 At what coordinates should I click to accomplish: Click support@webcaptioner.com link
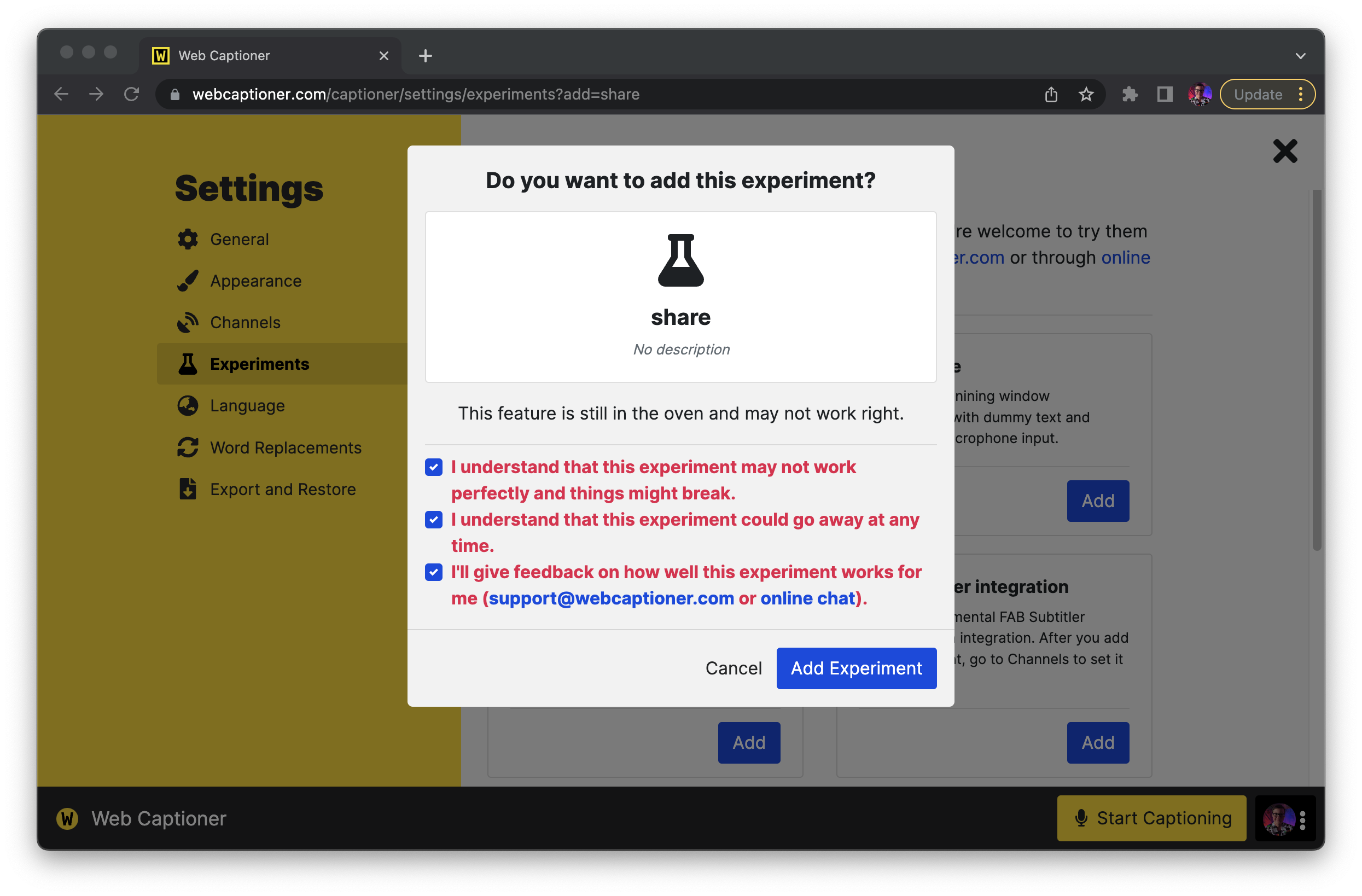tap(611, 598)
